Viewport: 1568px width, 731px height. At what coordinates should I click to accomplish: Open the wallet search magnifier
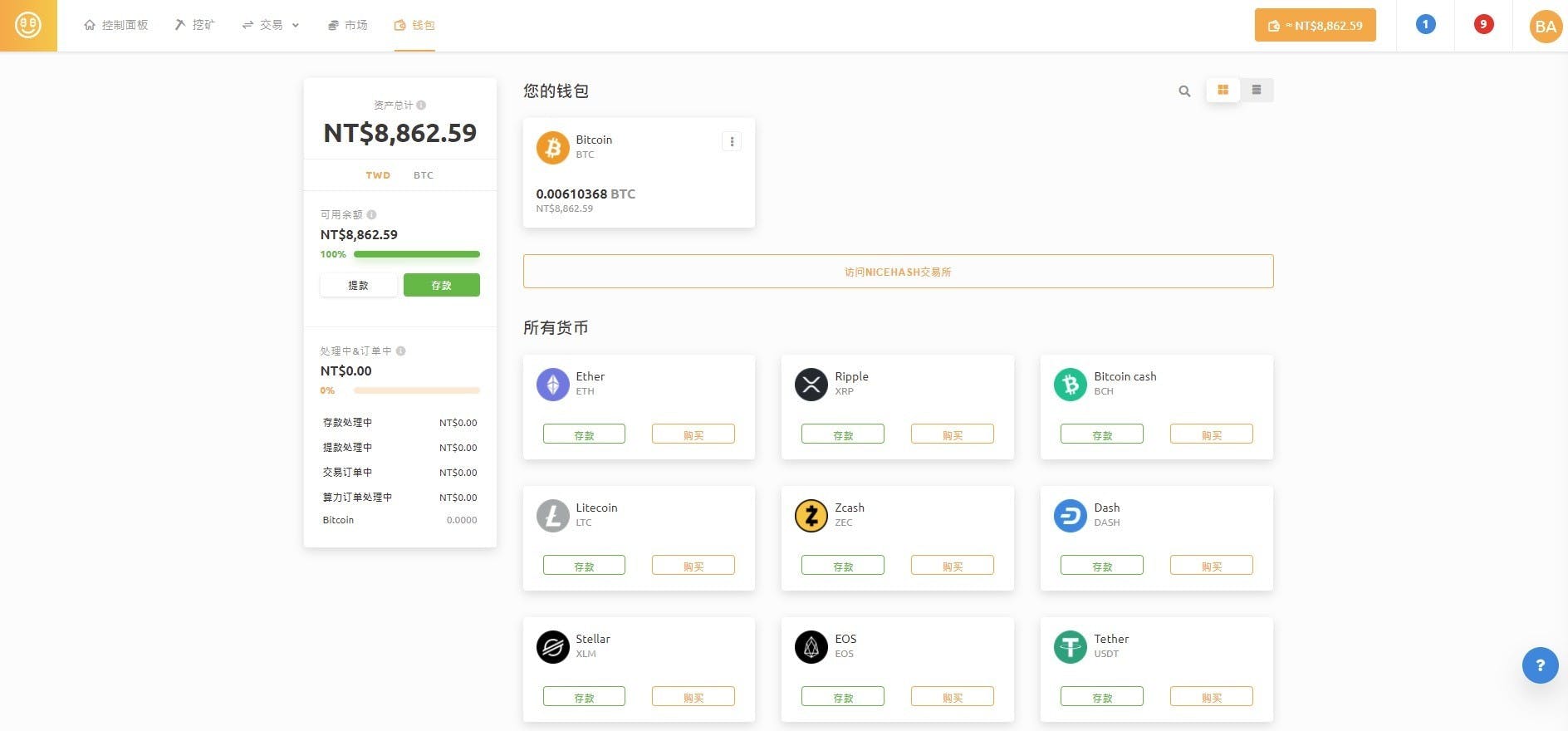tap(1184, 91)
